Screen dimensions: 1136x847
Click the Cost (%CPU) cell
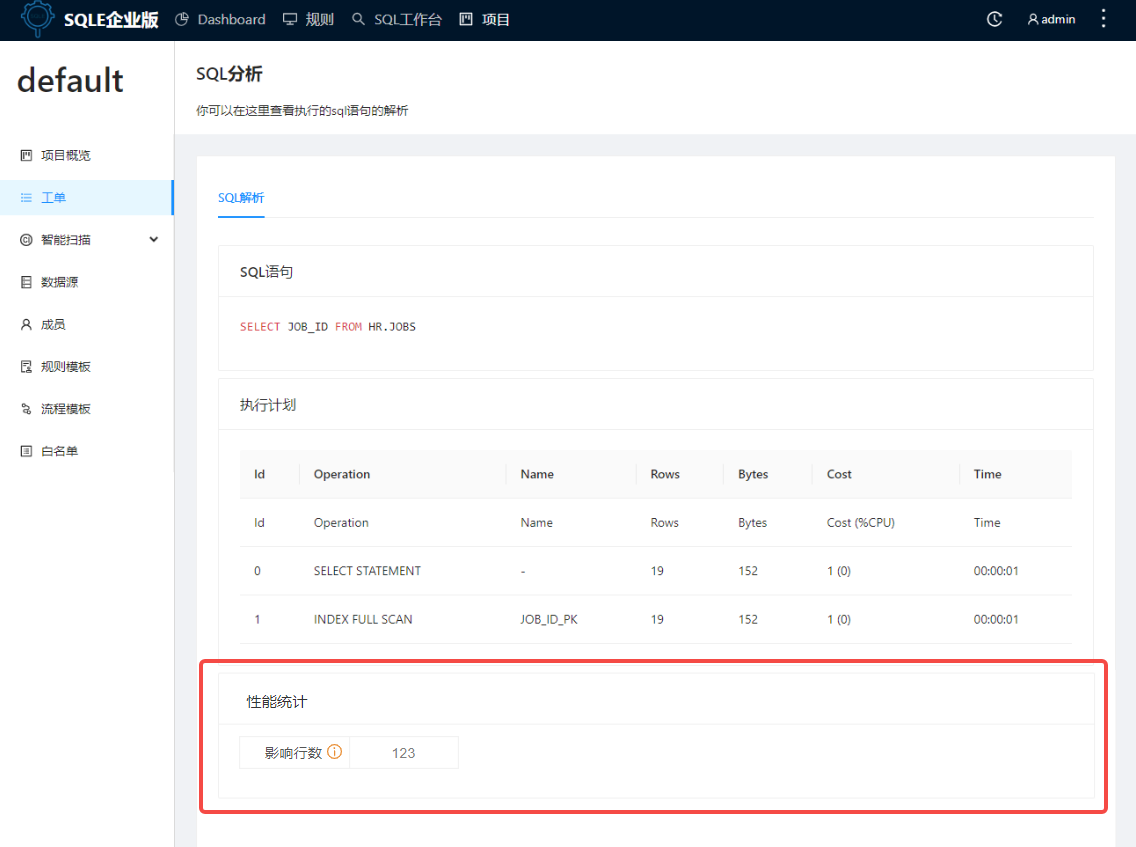click(x=861, y=522)
